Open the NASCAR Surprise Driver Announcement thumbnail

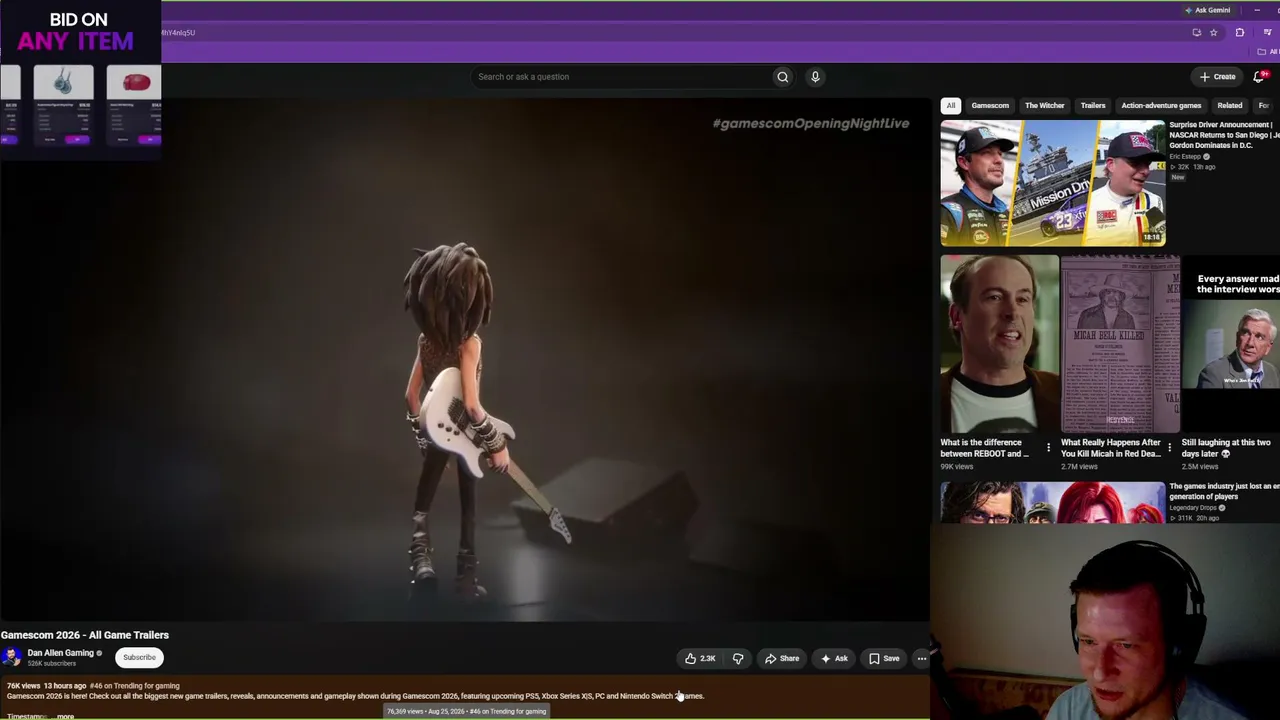1052,183
